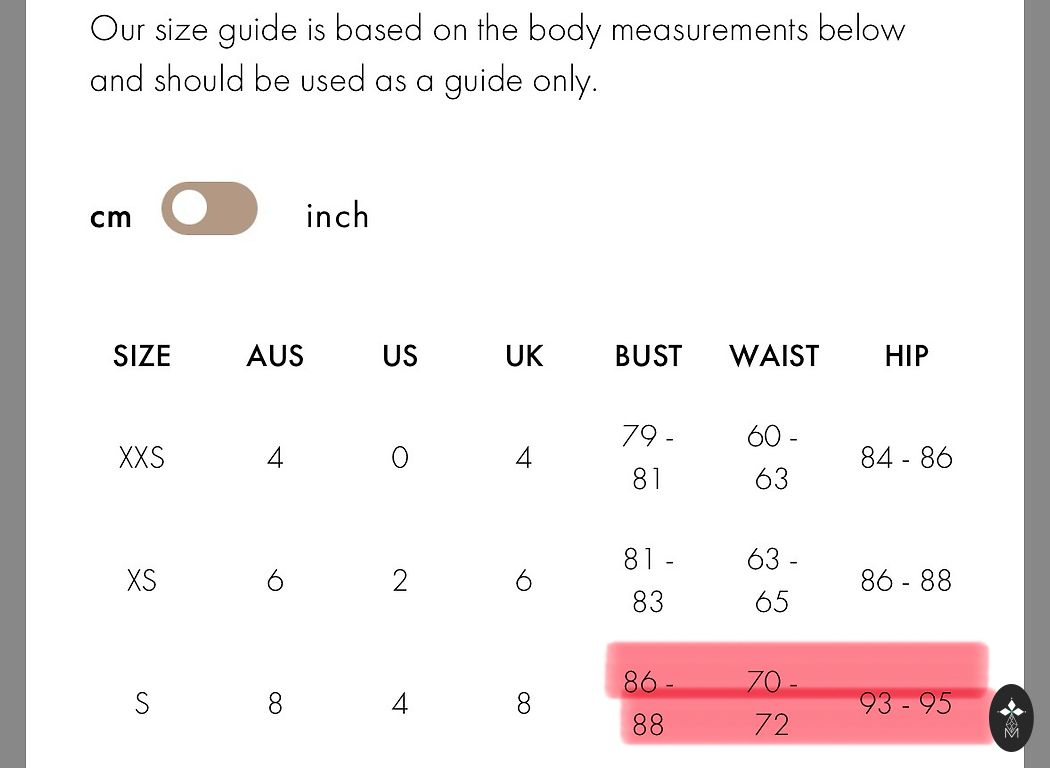Screen dimensions: 1050x768
Task: Select the "cm" unit label
Action: (x=111, y=217)
